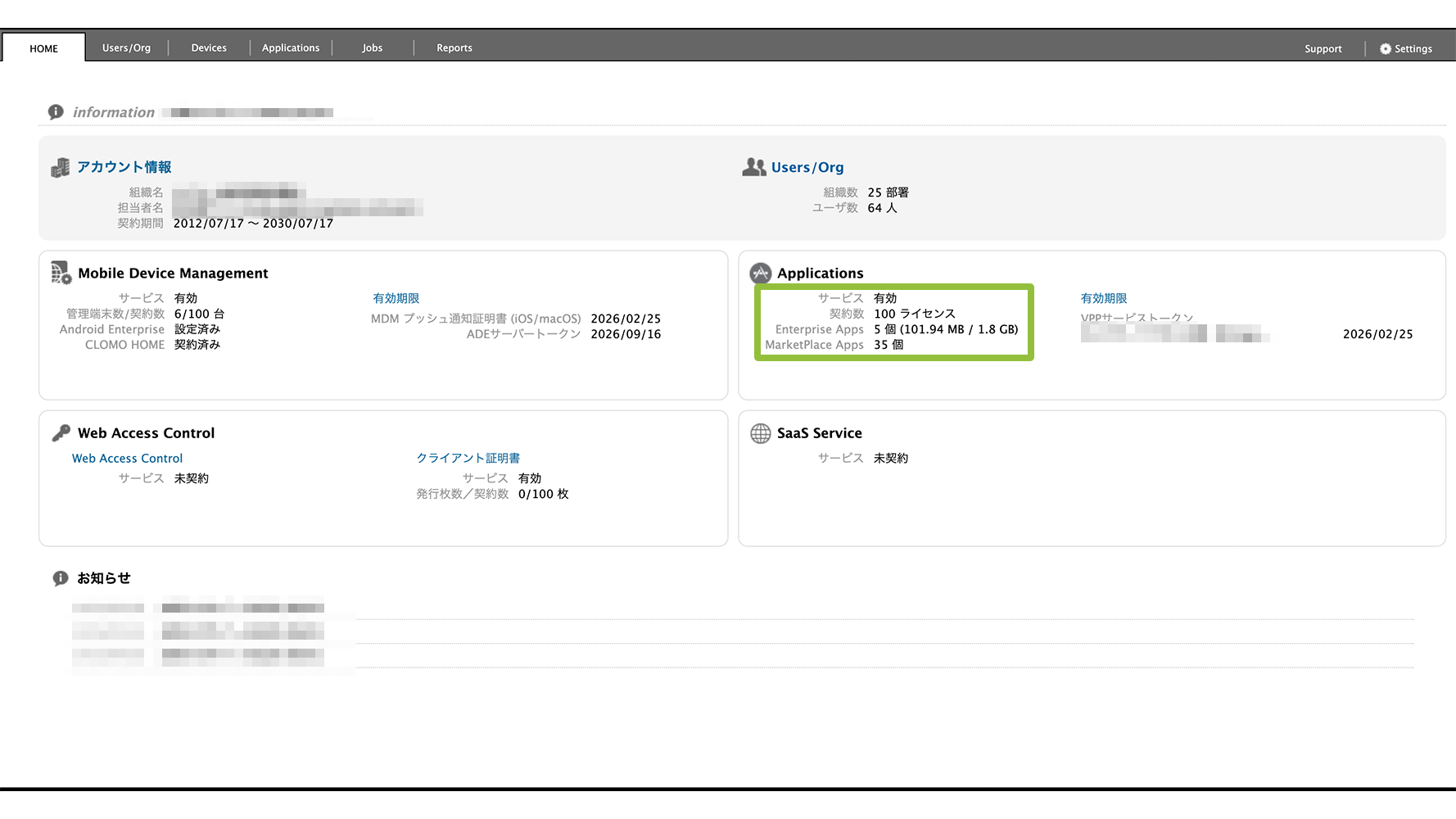Follow the Users/Org heading link
1456x819 pixels.
click(807, 167)
